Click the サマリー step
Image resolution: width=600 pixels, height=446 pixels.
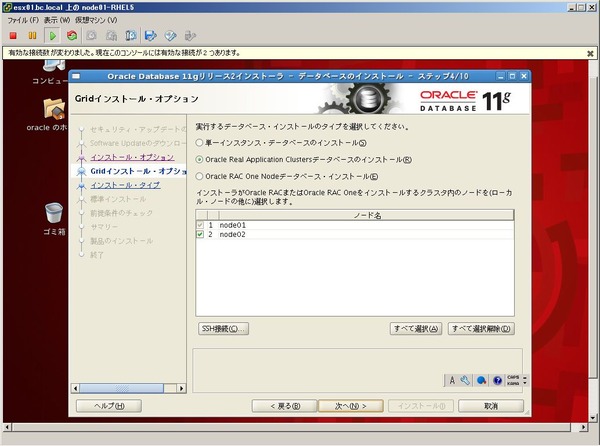(104, 227)
